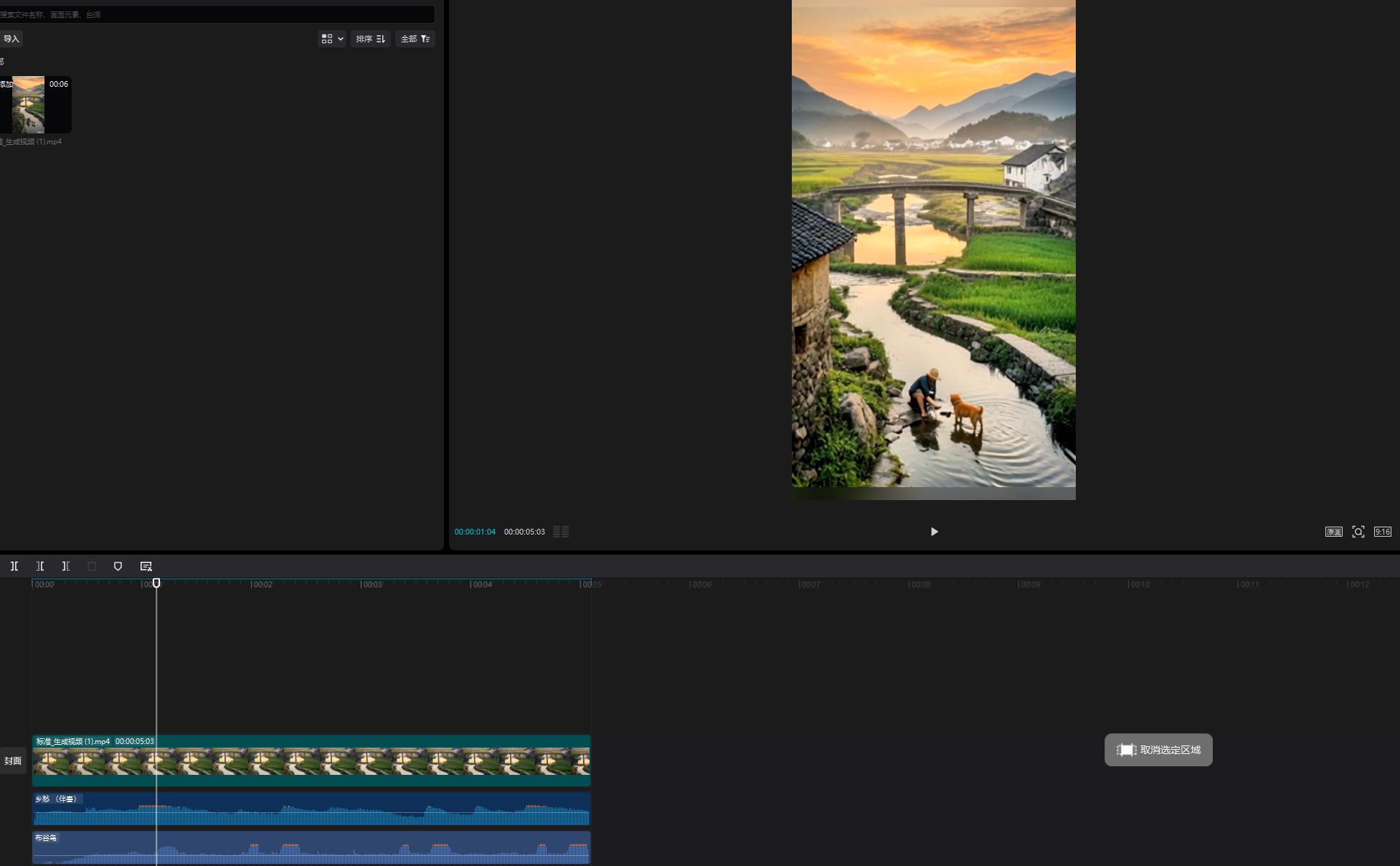Play the video preview

pyautogui.click(x=934, y=532)
